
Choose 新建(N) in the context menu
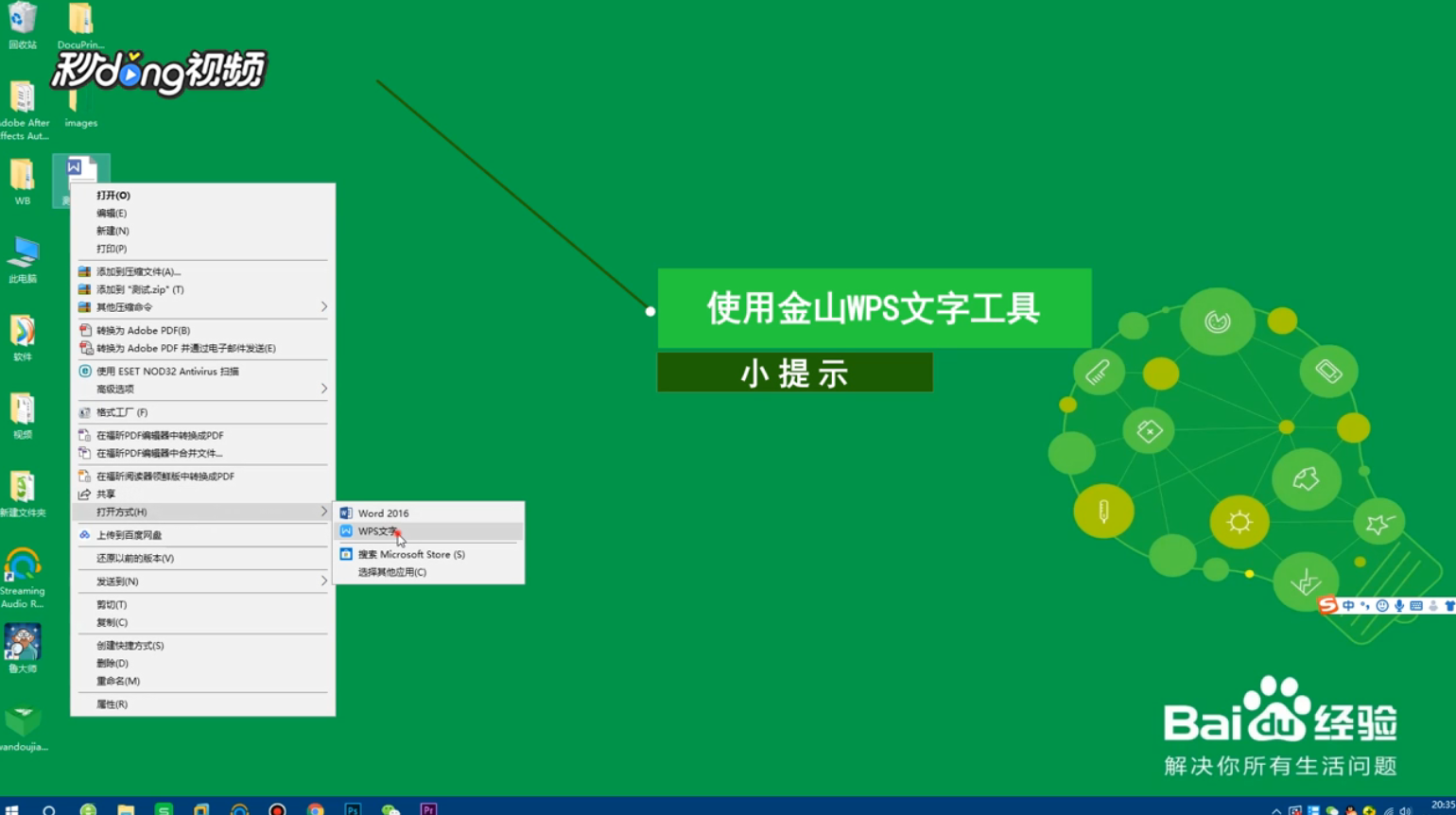[x=203, y=232]
